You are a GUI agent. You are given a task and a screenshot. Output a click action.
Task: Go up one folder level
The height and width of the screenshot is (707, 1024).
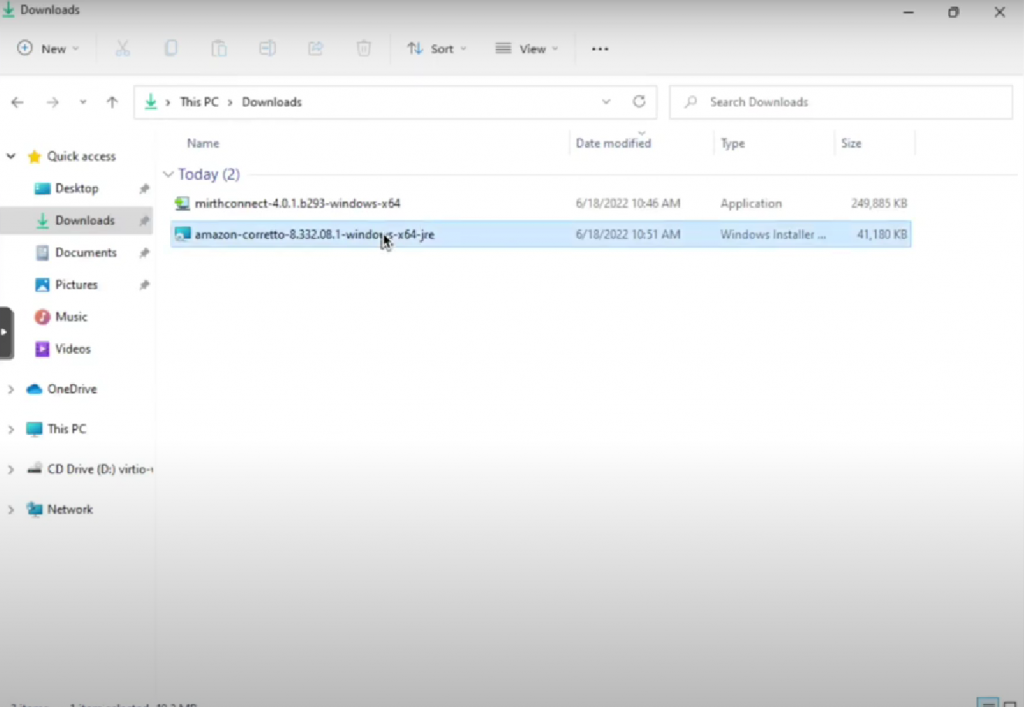point(112,102)
